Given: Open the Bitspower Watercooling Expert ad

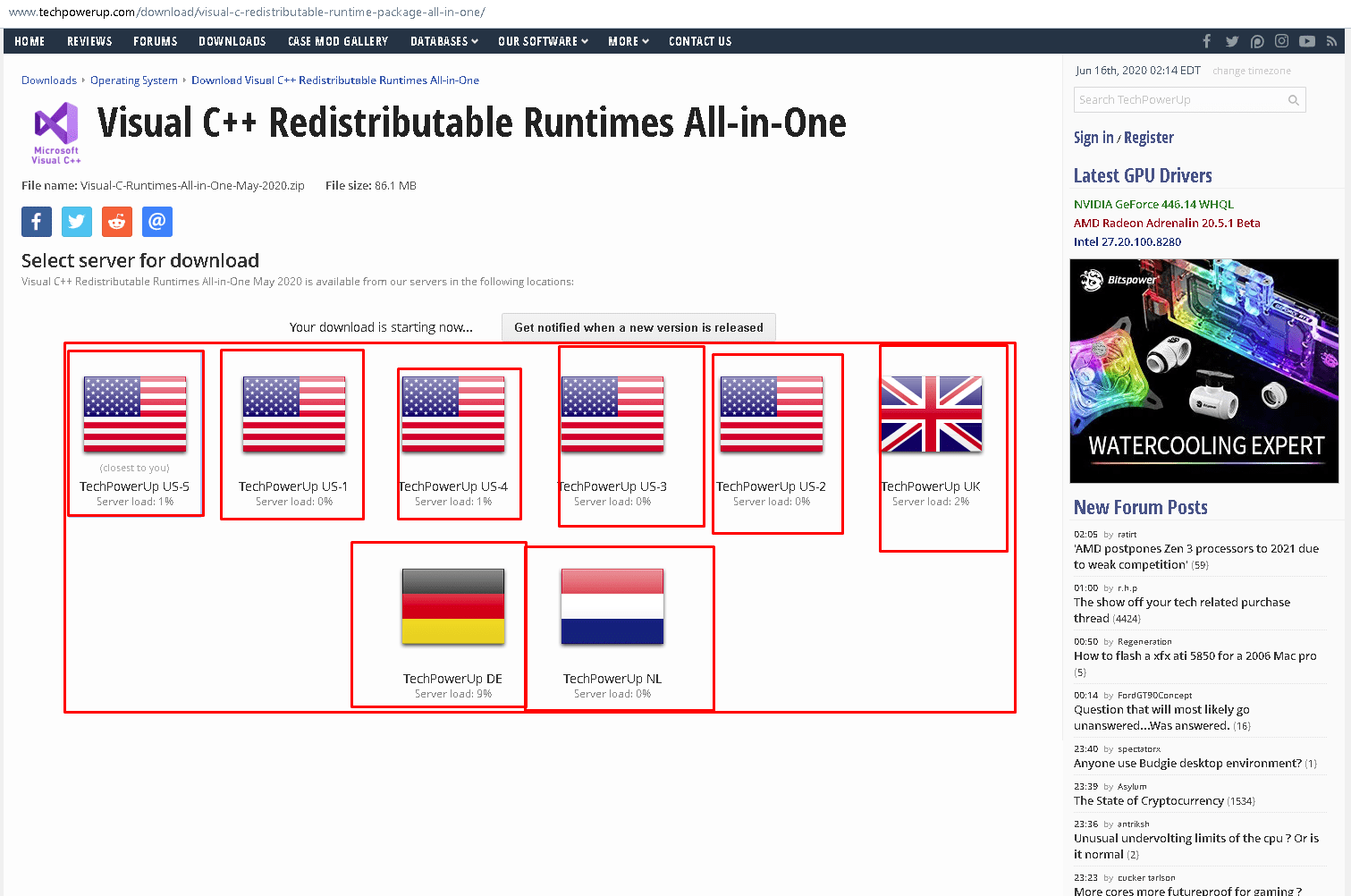Looking at the screenshot, I should pyautogui.click(x=1204, y=371).
